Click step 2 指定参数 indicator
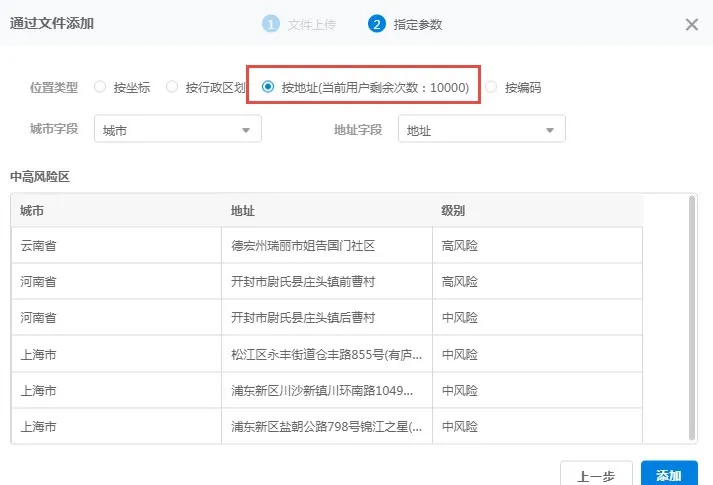The width and height of the screenshot is (713, 485). point(405,25)
